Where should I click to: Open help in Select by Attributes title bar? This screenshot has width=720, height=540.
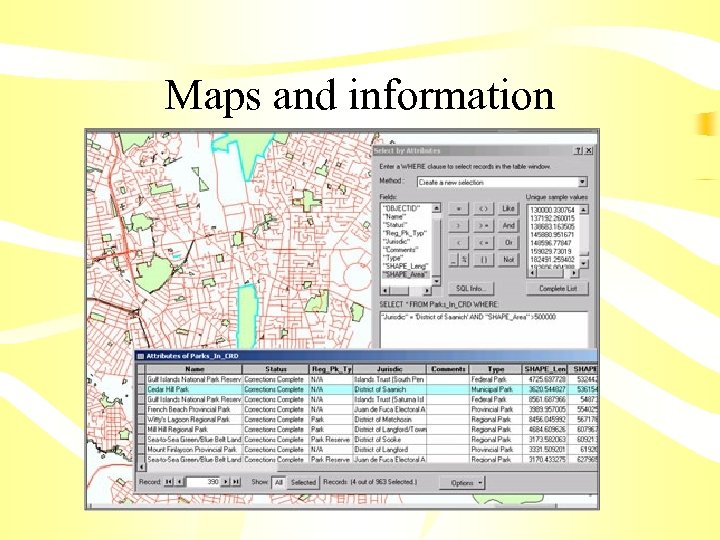(579, 151)
